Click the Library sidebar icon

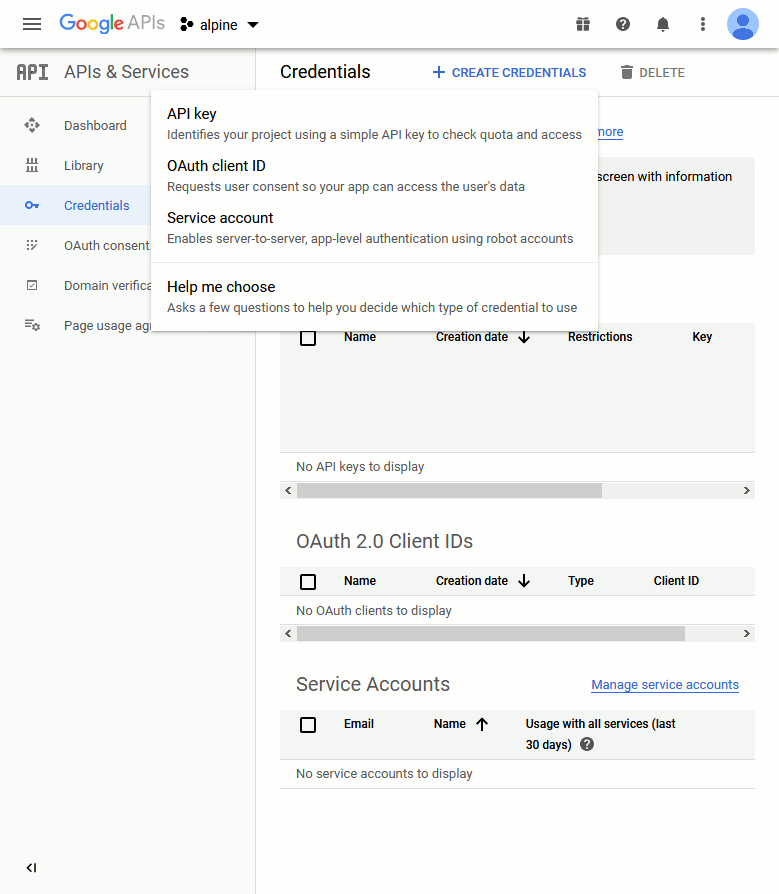32,165
